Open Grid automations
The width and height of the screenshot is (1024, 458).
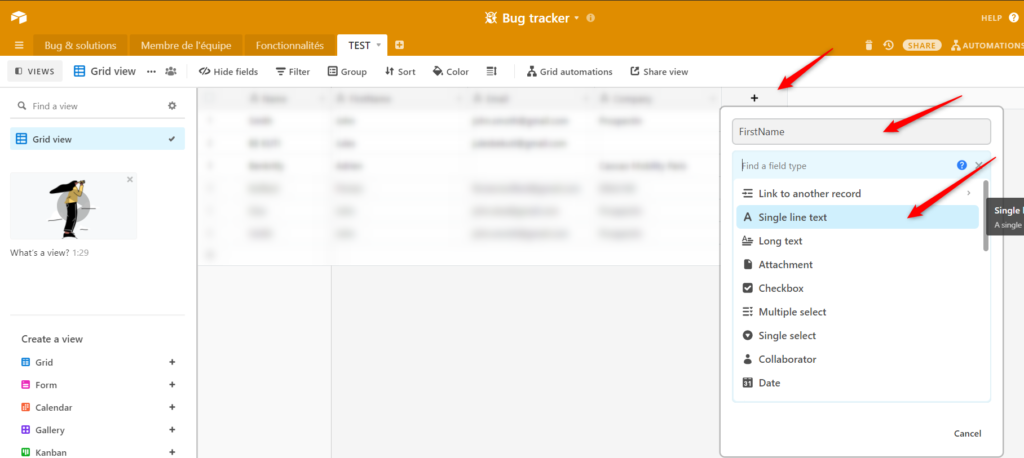569,71
